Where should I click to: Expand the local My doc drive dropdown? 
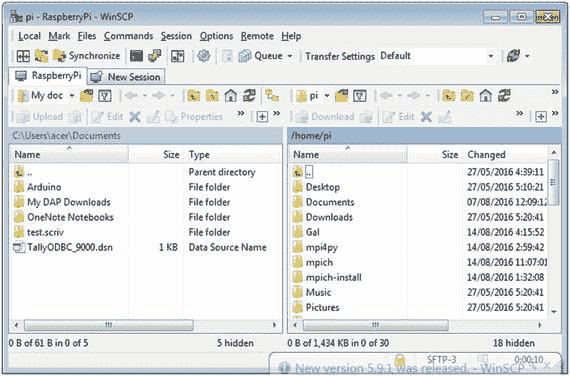(72, 96)
